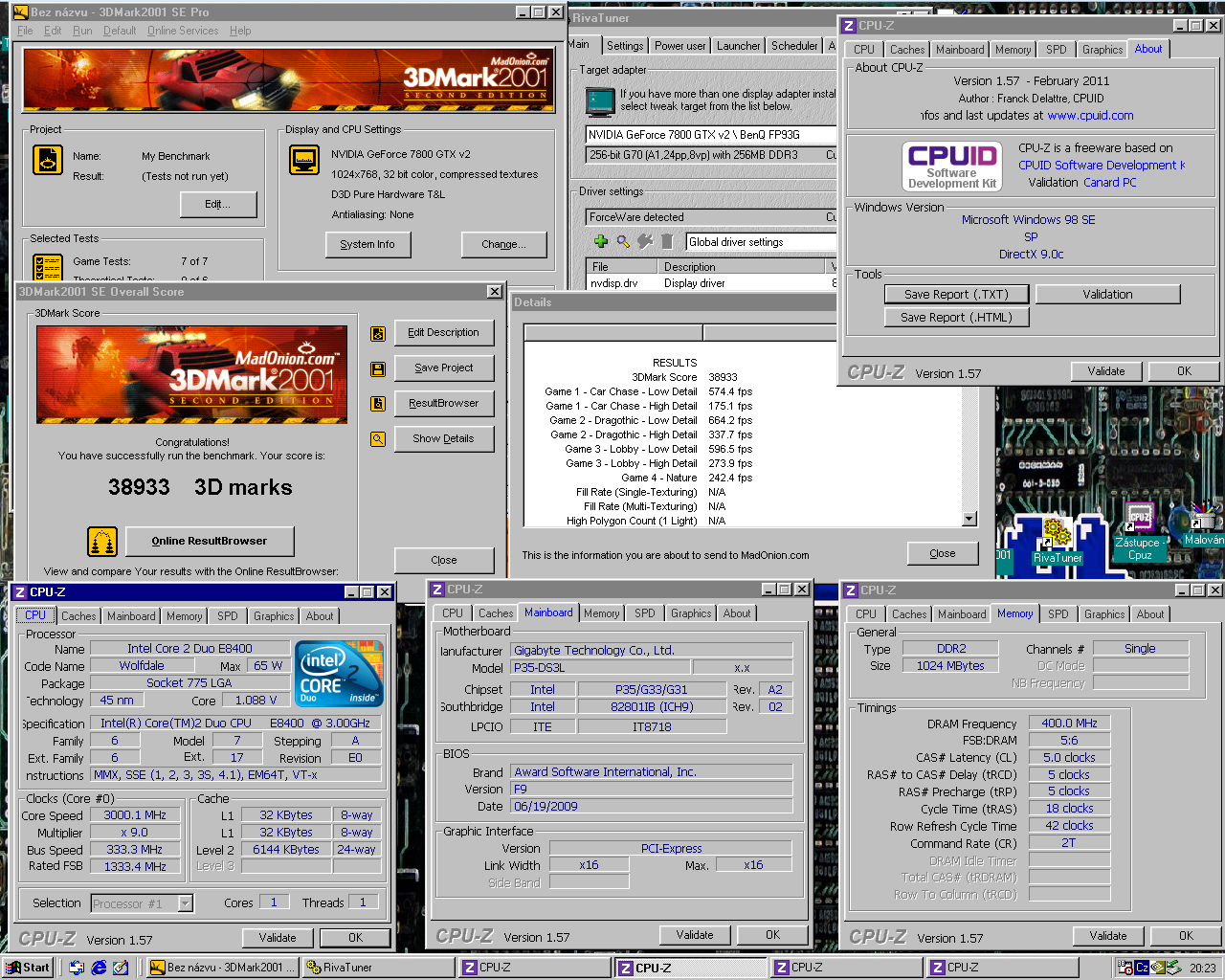Click the green plus icon in RivaTuner driver settings
The image size is (1225, 980).
click(x=601, y=241)
